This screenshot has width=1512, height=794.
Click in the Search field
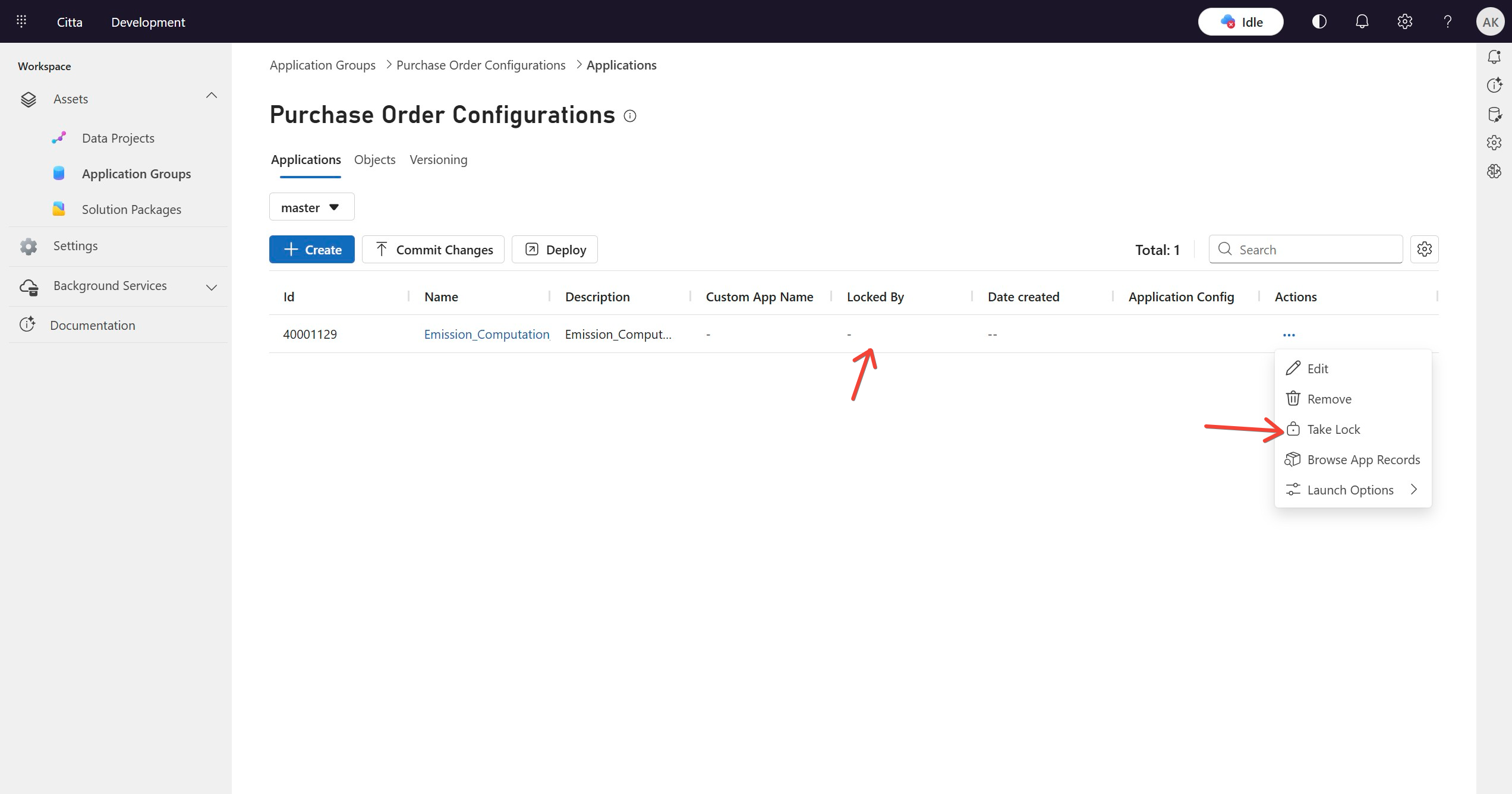[1313, 250]
